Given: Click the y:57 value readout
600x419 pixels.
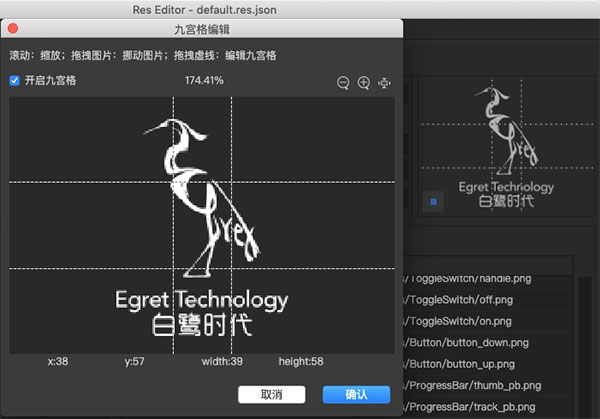Looking at the screenshot, I should [x=134, y=361].
